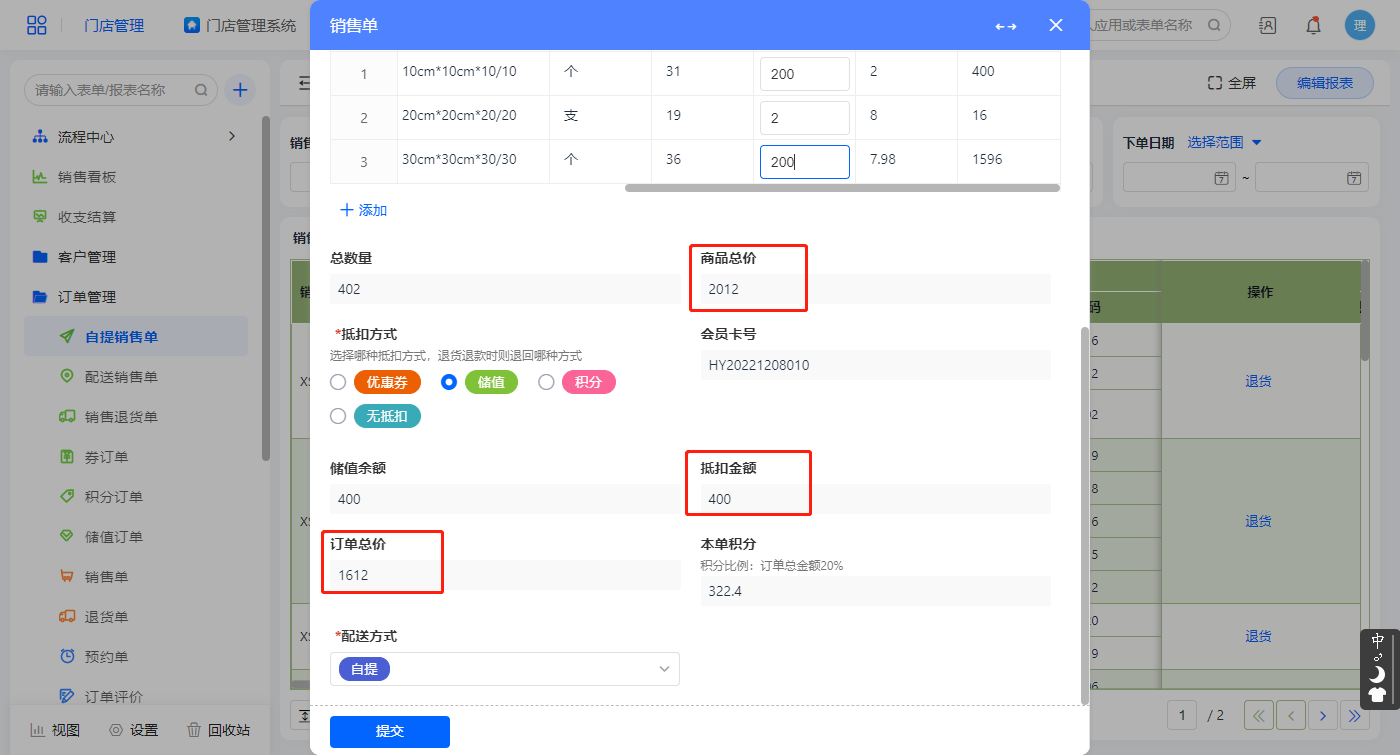Select the 无抵扣 radio option
The width and height of the screenshot is (1400, 755).
[338, 416]
